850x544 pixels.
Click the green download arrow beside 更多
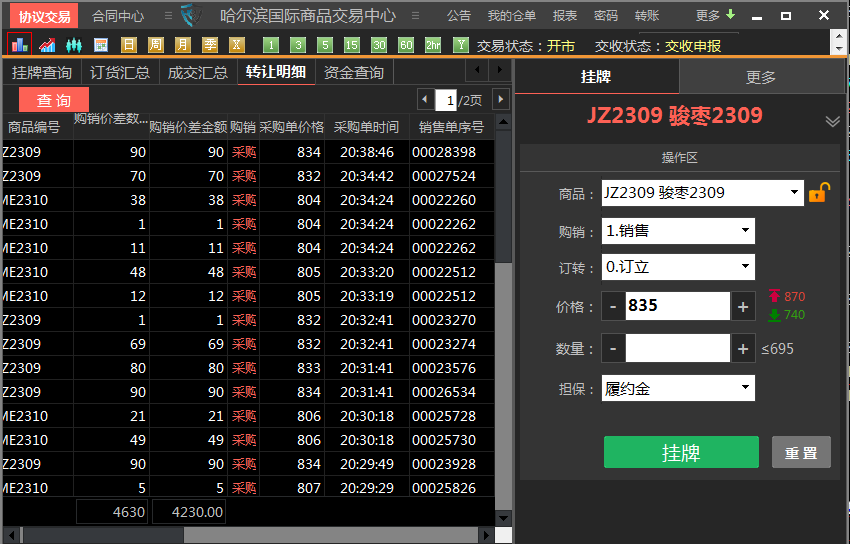coord(730,15)
